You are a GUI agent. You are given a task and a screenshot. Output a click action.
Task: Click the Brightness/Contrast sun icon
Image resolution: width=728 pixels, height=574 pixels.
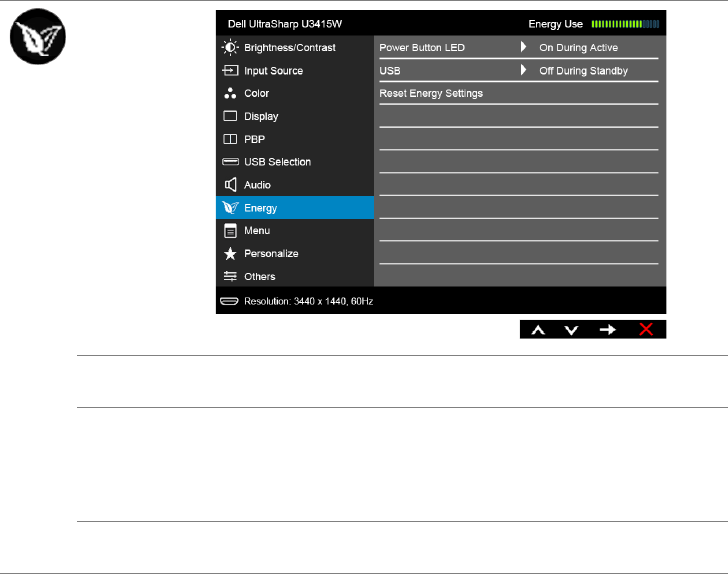(x=230, y=47)
